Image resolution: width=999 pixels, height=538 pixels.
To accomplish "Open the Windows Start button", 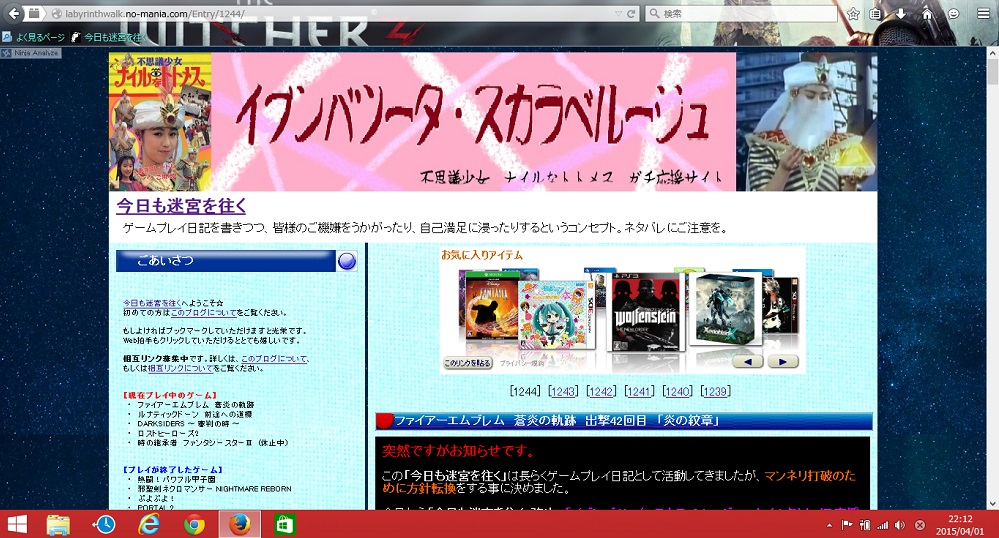I will click(x=17, y=525).
